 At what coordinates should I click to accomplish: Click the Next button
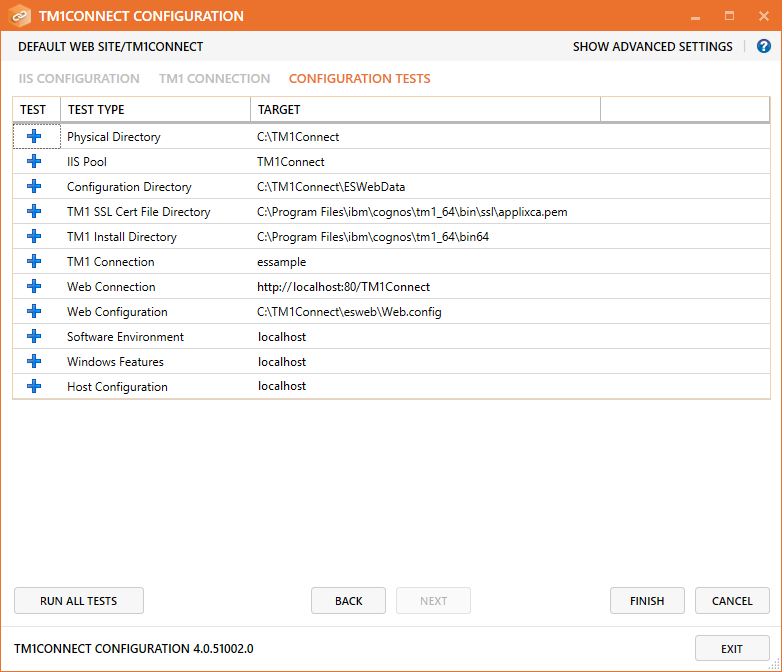433,601
